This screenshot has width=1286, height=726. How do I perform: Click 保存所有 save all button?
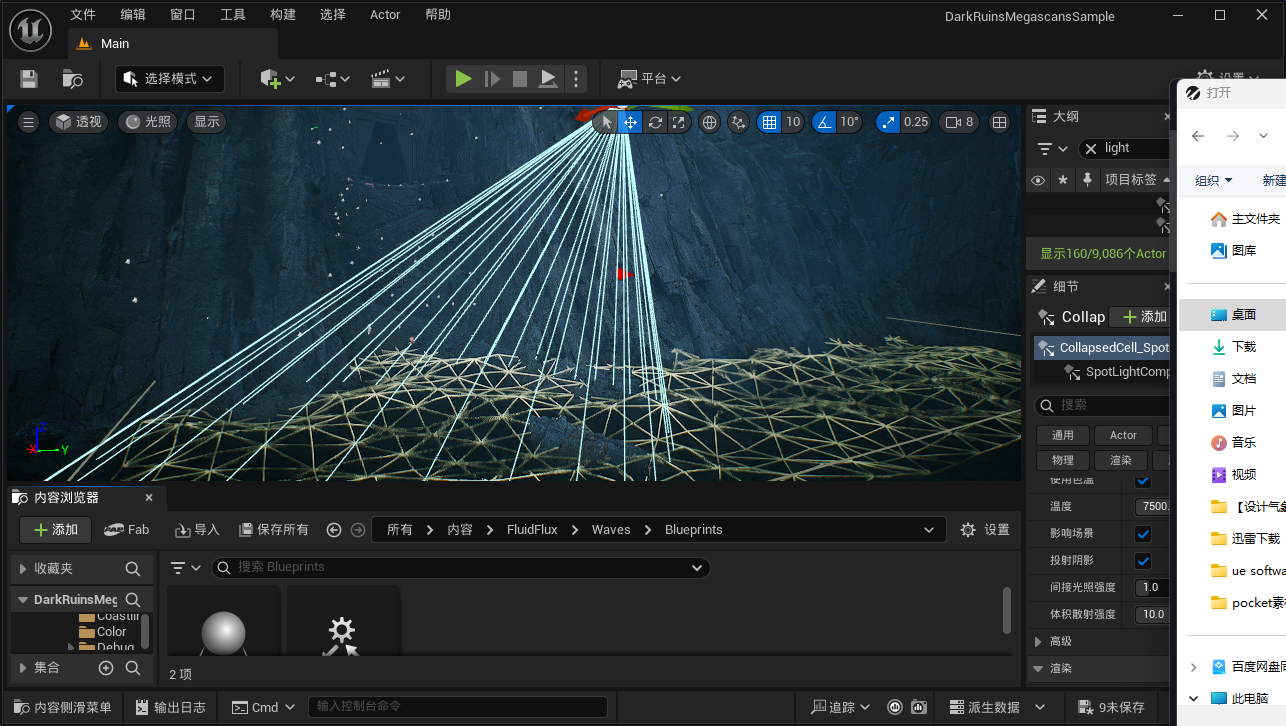[273, 530]
